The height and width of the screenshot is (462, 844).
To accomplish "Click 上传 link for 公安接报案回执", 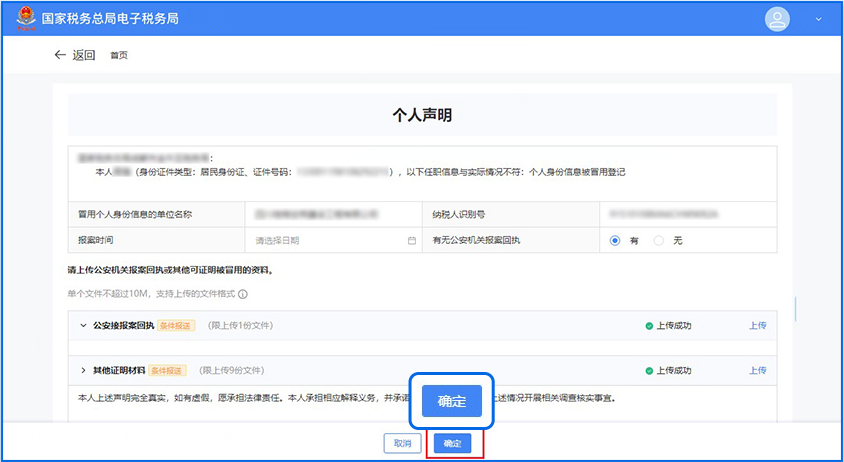I will [x=757, y=326].
